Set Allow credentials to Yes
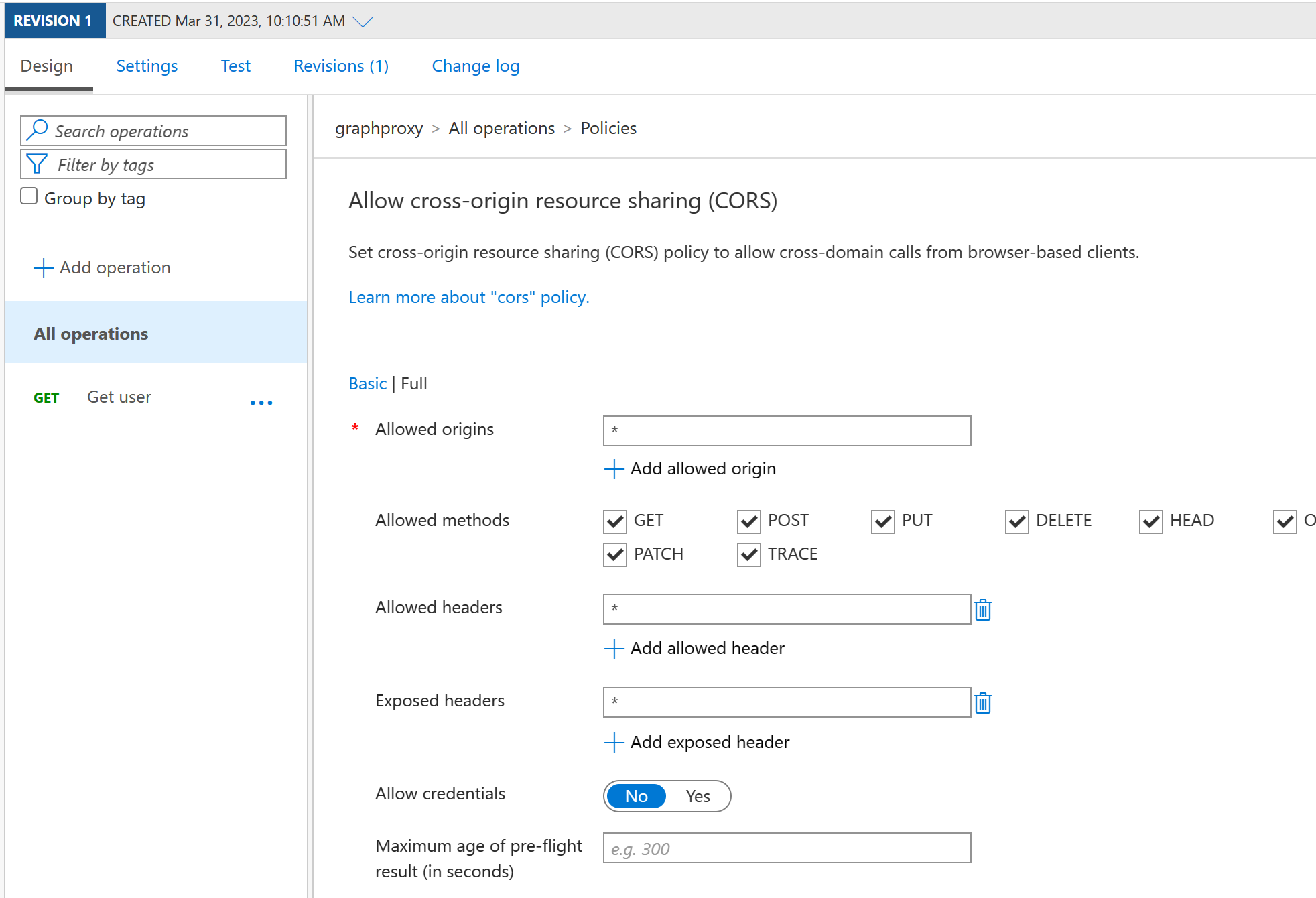 (x=698, y=796)
